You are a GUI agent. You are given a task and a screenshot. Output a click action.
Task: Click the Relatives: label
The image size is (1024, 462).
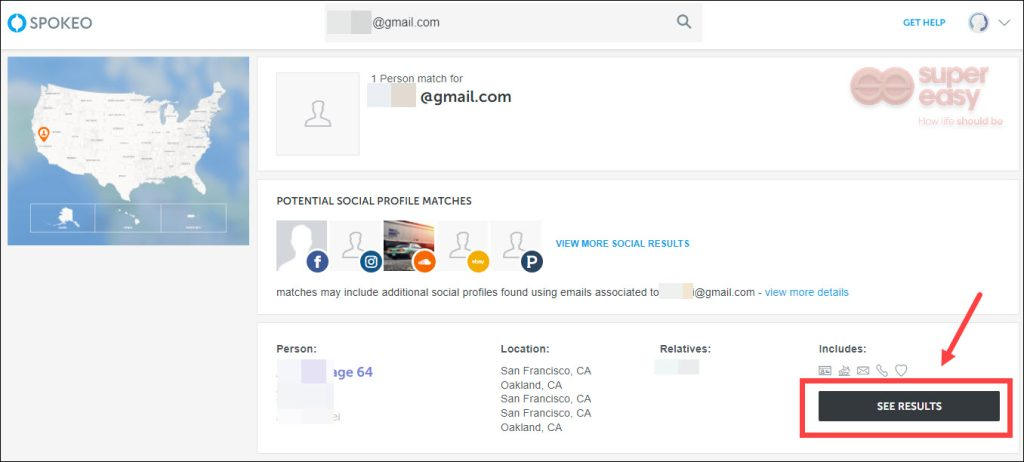[685, 349]
